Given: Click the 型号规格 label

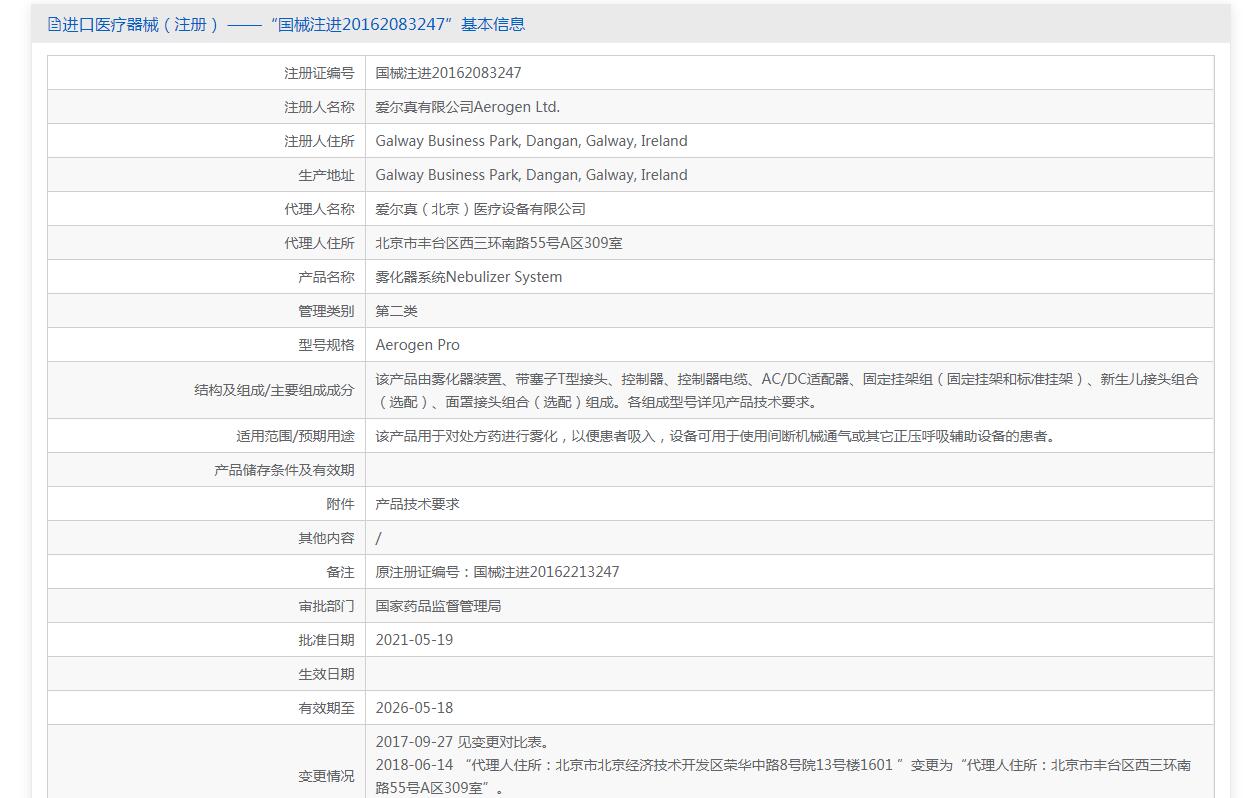Looking at the screenshot, I should [x=326, y=345].
